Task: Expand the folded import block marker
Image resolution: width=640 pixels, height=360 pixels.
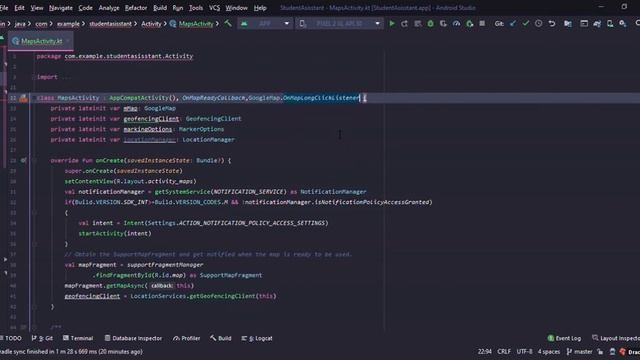Action: pos(34,77)
